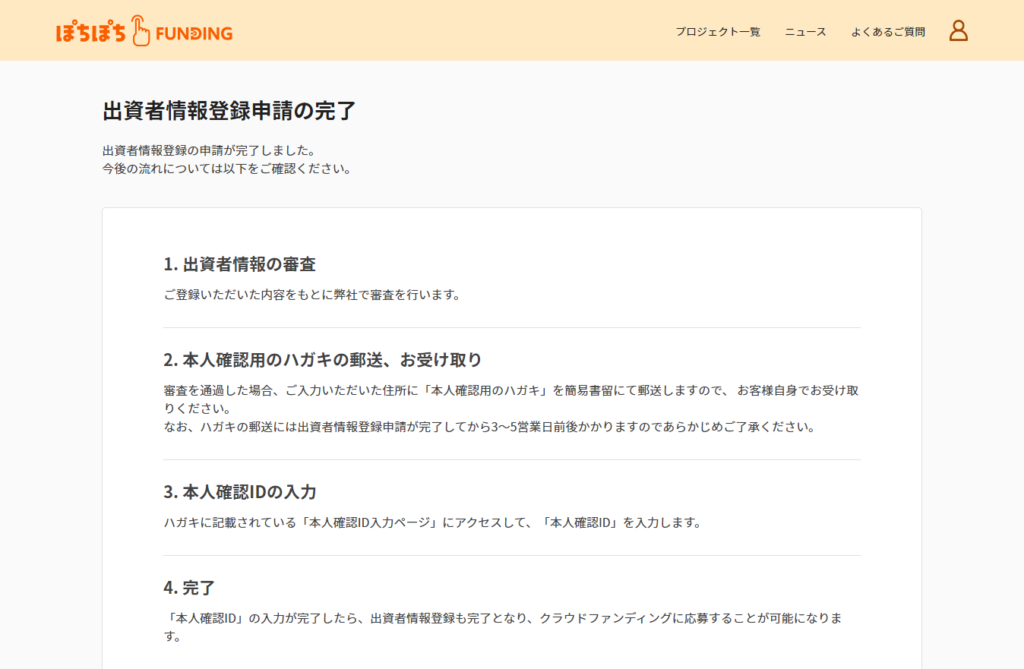Open the よくあるご質問 link
The image size is (1024, 669).
click(x=888, y=32)
